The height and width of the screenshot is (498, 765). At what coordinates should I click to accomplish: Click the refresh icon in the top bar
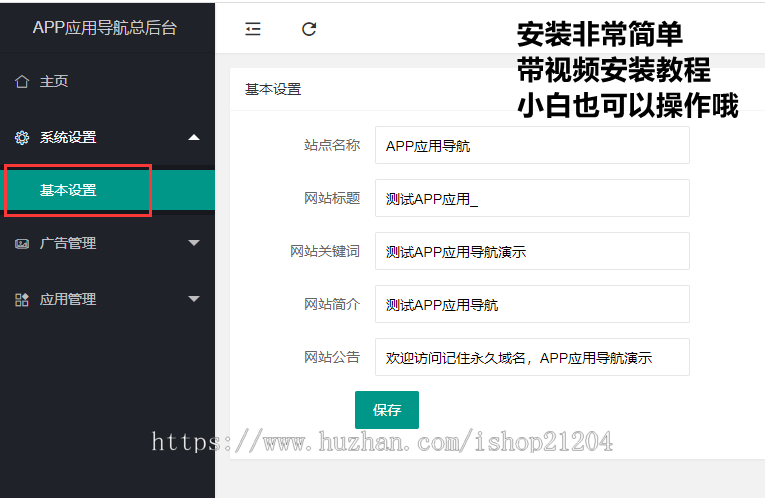(309, 29)
